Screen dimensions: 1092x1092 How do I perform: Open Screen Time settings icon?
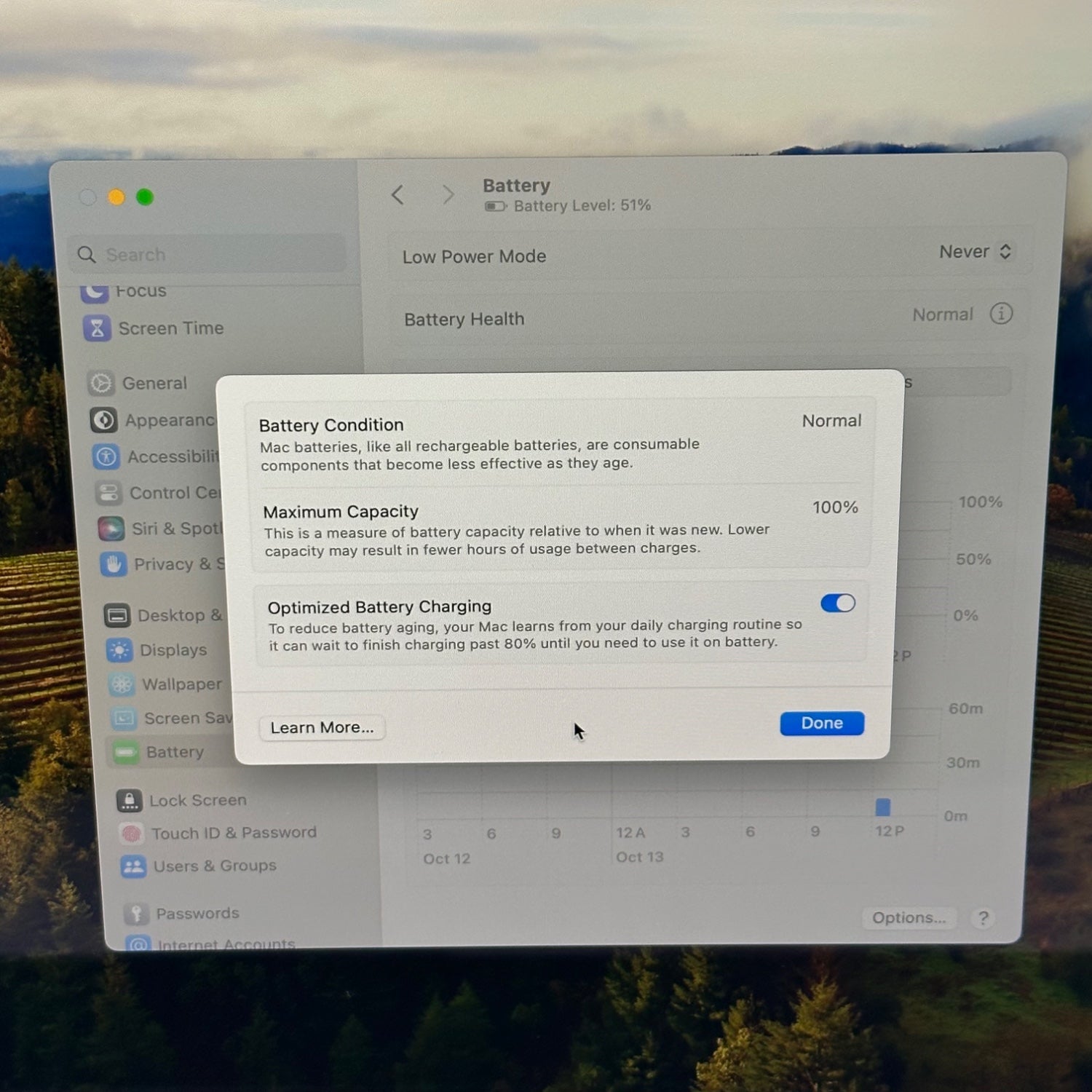pyautogui.click(x=97, y=328)
